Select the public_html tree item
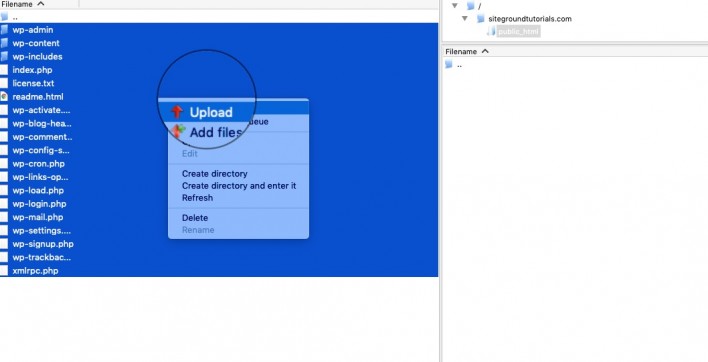Image resolution: width=708 pixels, height=362 pixels. [x=518, y=32]
